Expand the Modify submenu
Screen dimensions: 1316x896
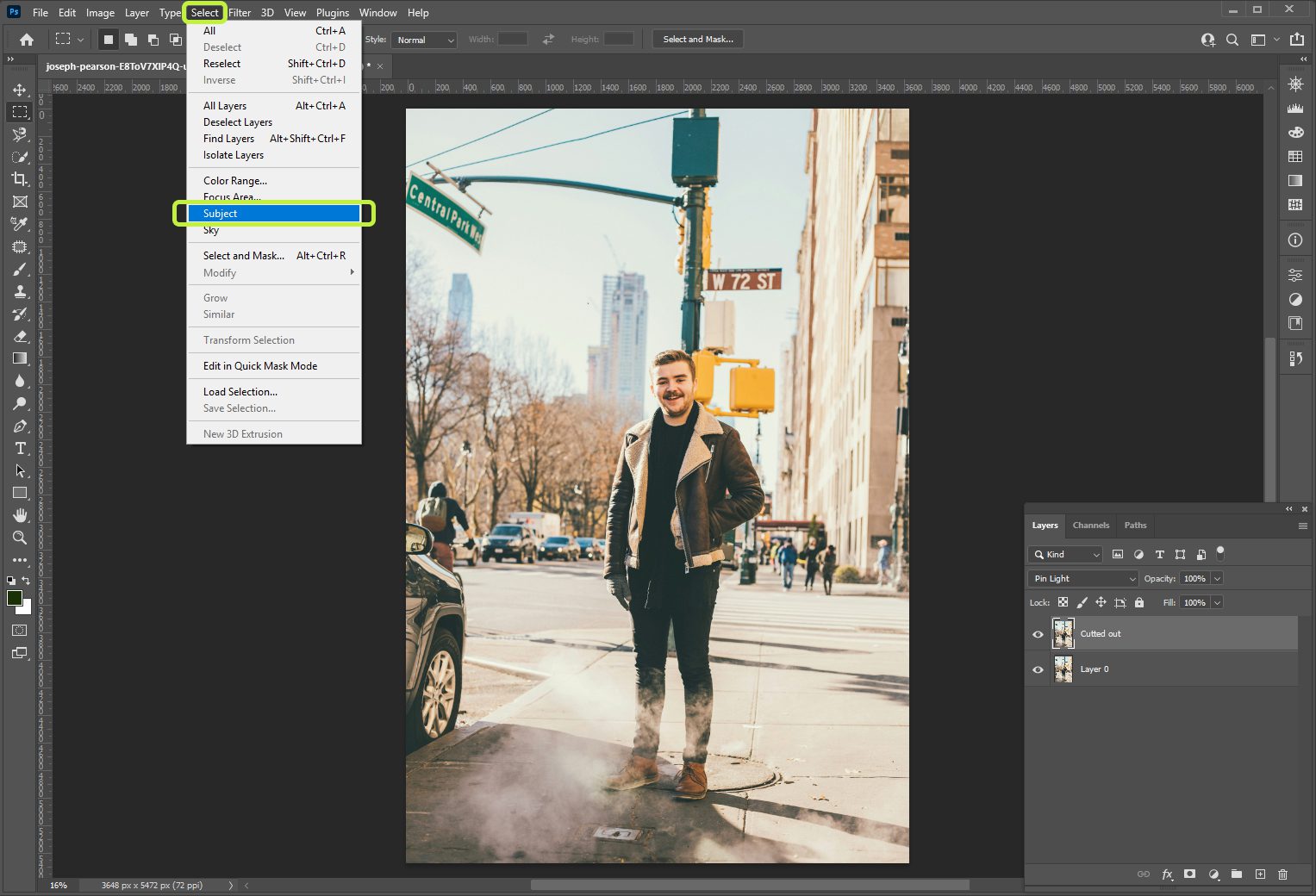[274, 272]
